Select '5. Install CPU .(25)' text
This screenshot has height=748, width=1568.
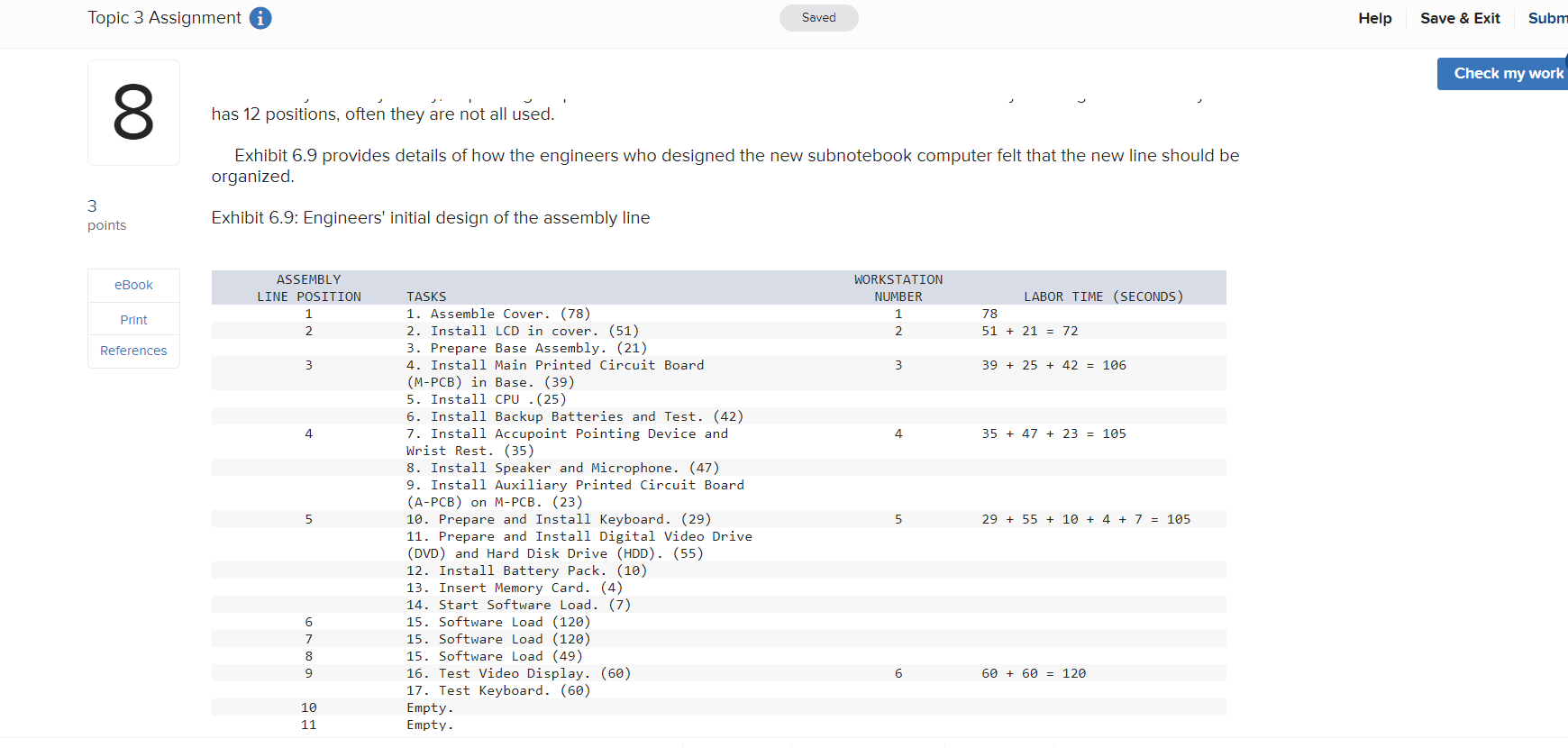(487, 399)
